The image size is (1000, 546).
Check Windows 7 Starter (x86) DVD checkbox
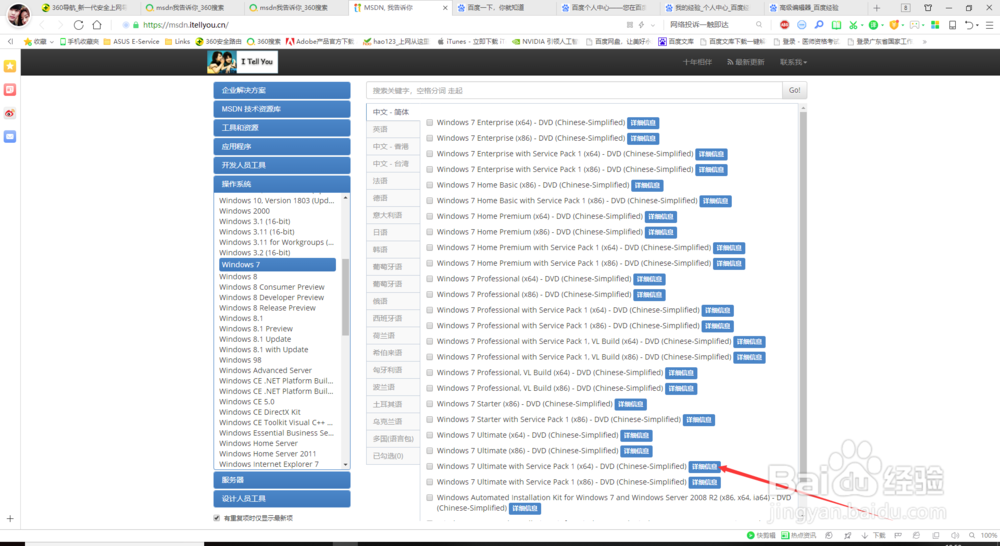(430, 404)
